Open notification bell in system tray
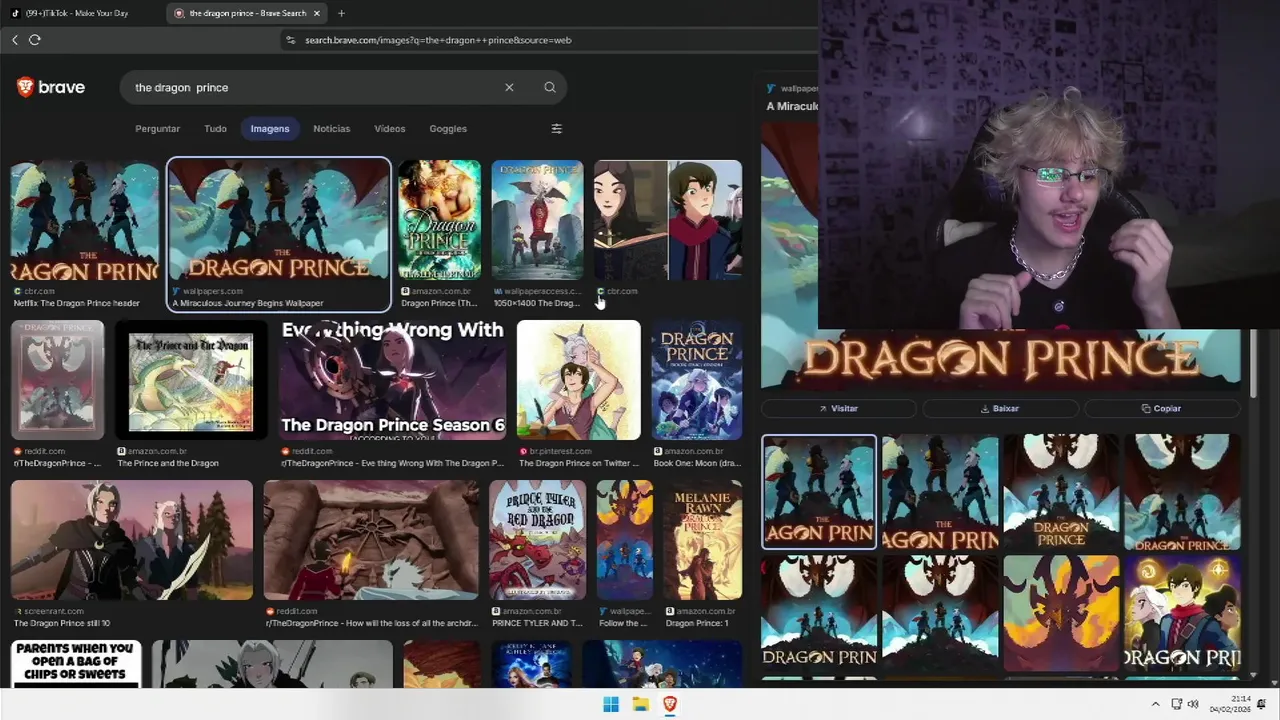The width and height of the screenshot is (1280, 720). pyautogui.click(x=1262, y=704)
